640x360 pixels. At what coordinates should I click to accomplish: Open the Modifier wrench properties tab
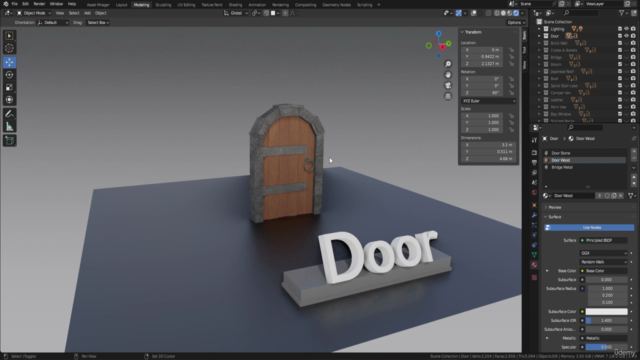(x=534, y=215)
